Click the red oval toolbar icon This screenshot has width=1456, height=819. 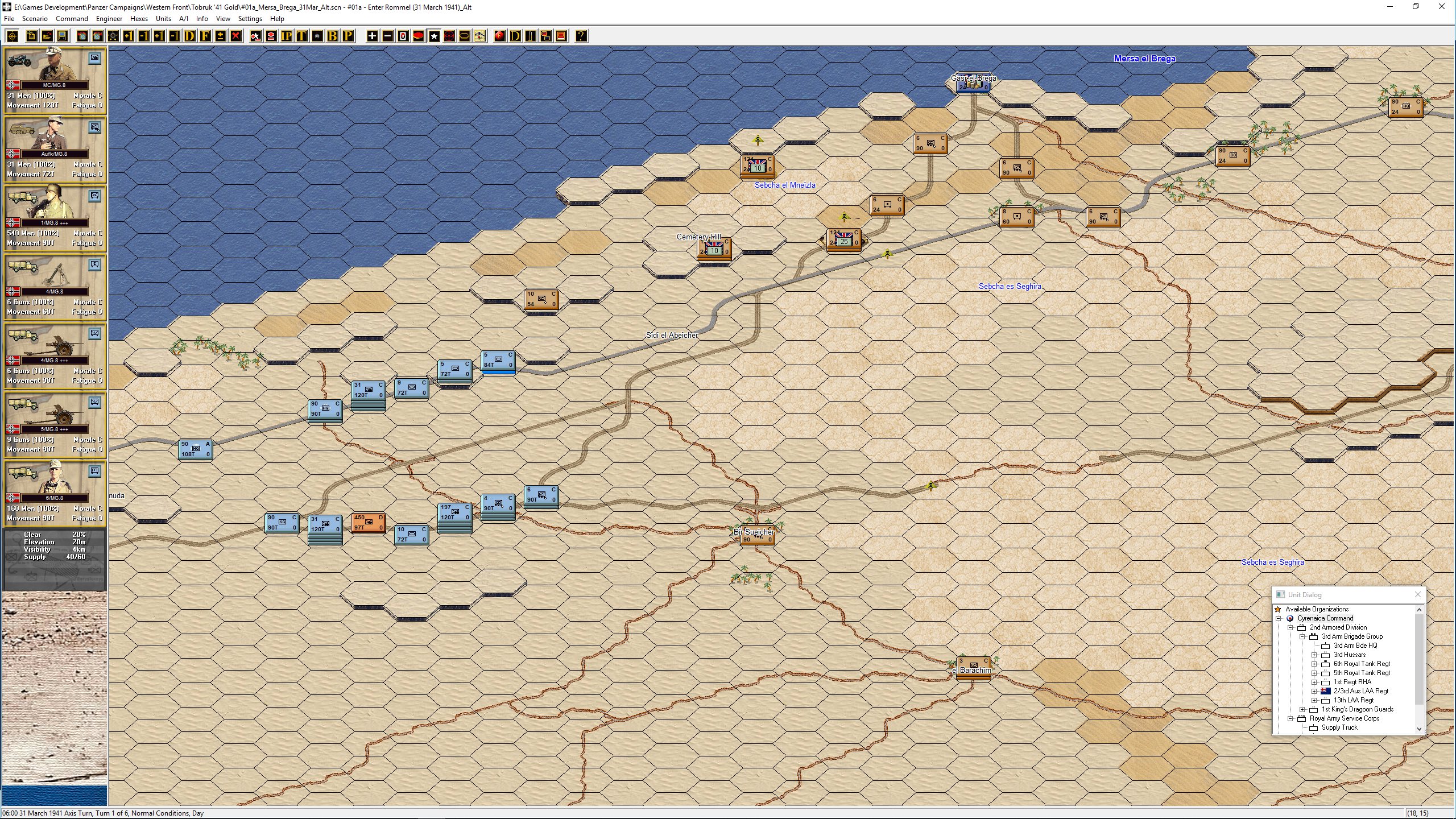tap(418, 36)
